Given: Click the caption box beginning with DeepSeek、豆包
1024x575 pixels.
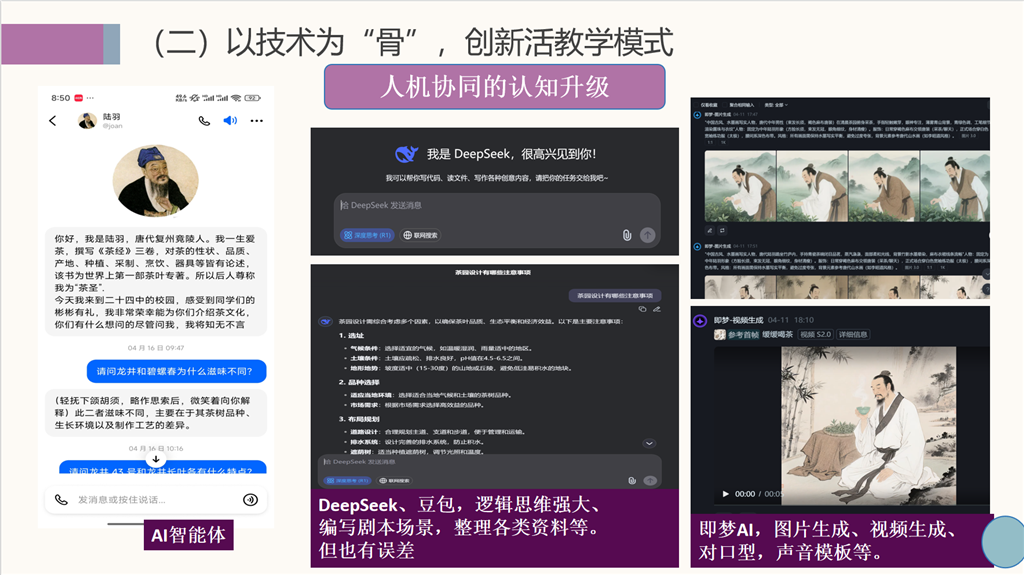Looking at the screenshot, I should 494,528.
